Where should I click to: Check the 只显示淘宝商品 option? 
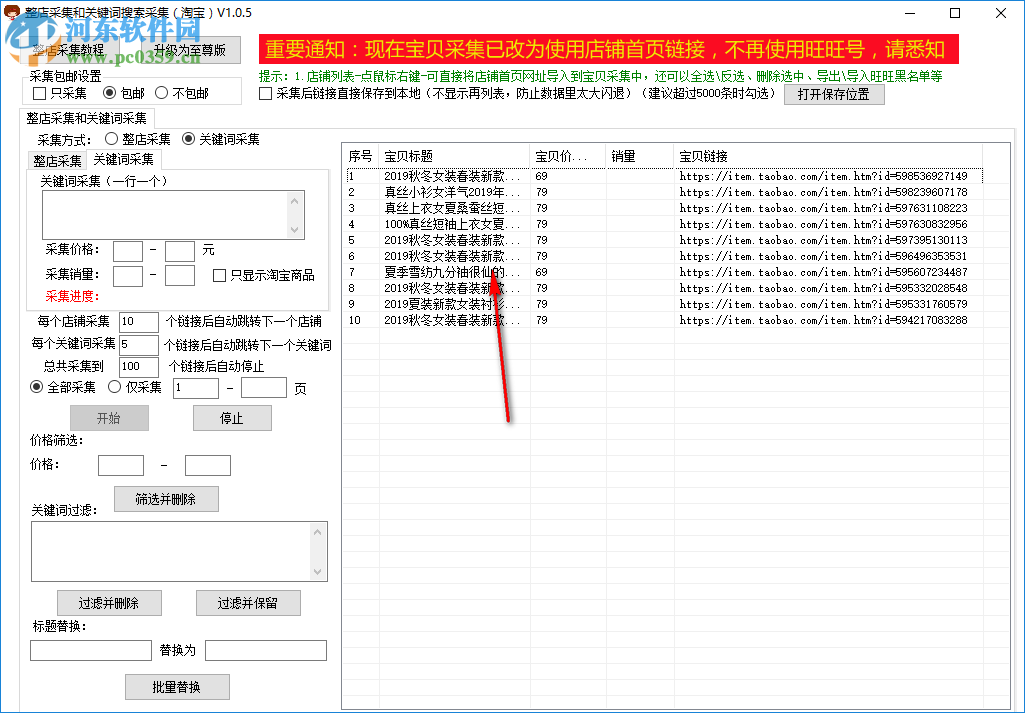tap(218, 276)
